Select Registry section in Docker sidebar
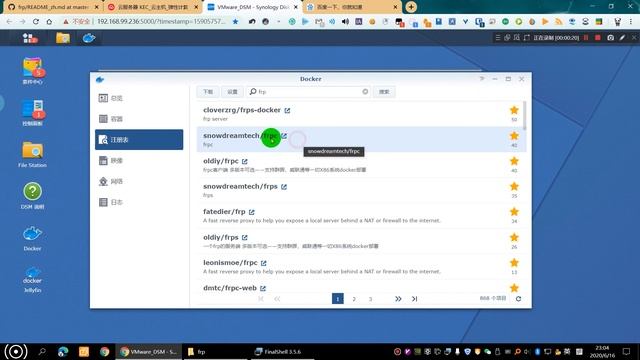Viewport: 640px width, 360px height. pyautogui.click(x=139, y=140)
